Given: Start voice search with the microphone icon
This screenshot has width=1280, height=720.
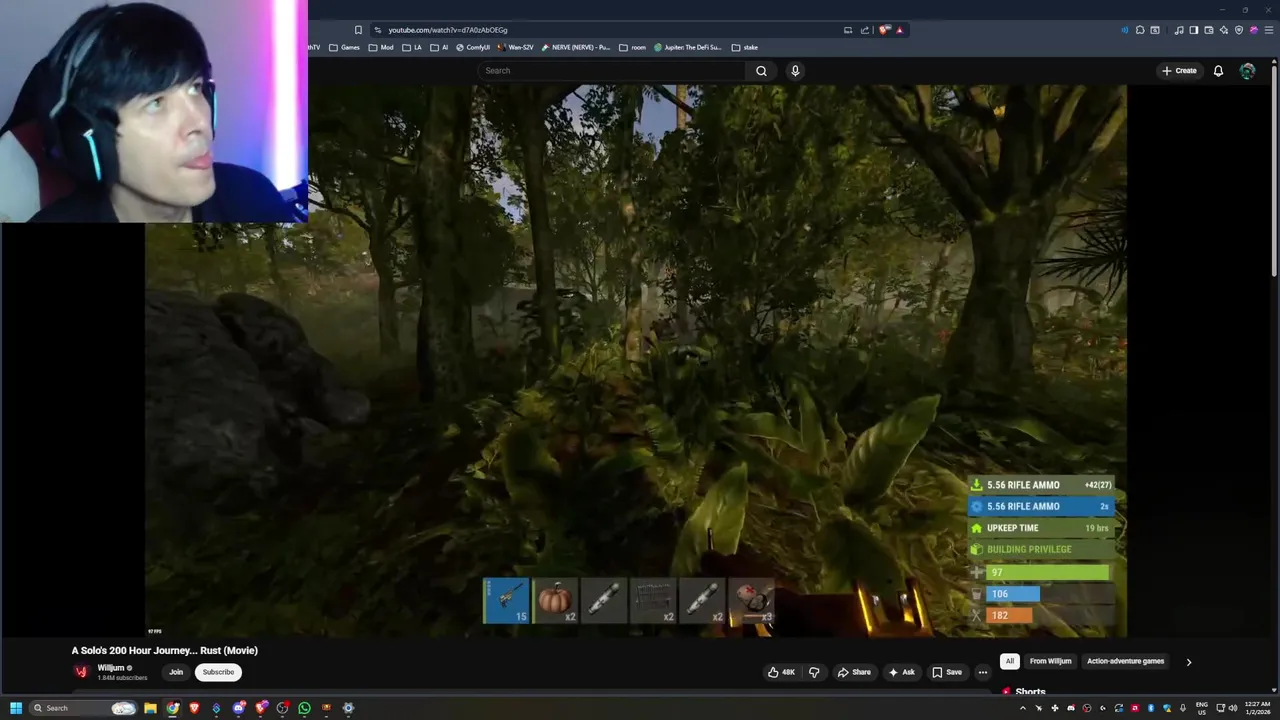Looking at the screenshot, I should click(x=795, y=71).
